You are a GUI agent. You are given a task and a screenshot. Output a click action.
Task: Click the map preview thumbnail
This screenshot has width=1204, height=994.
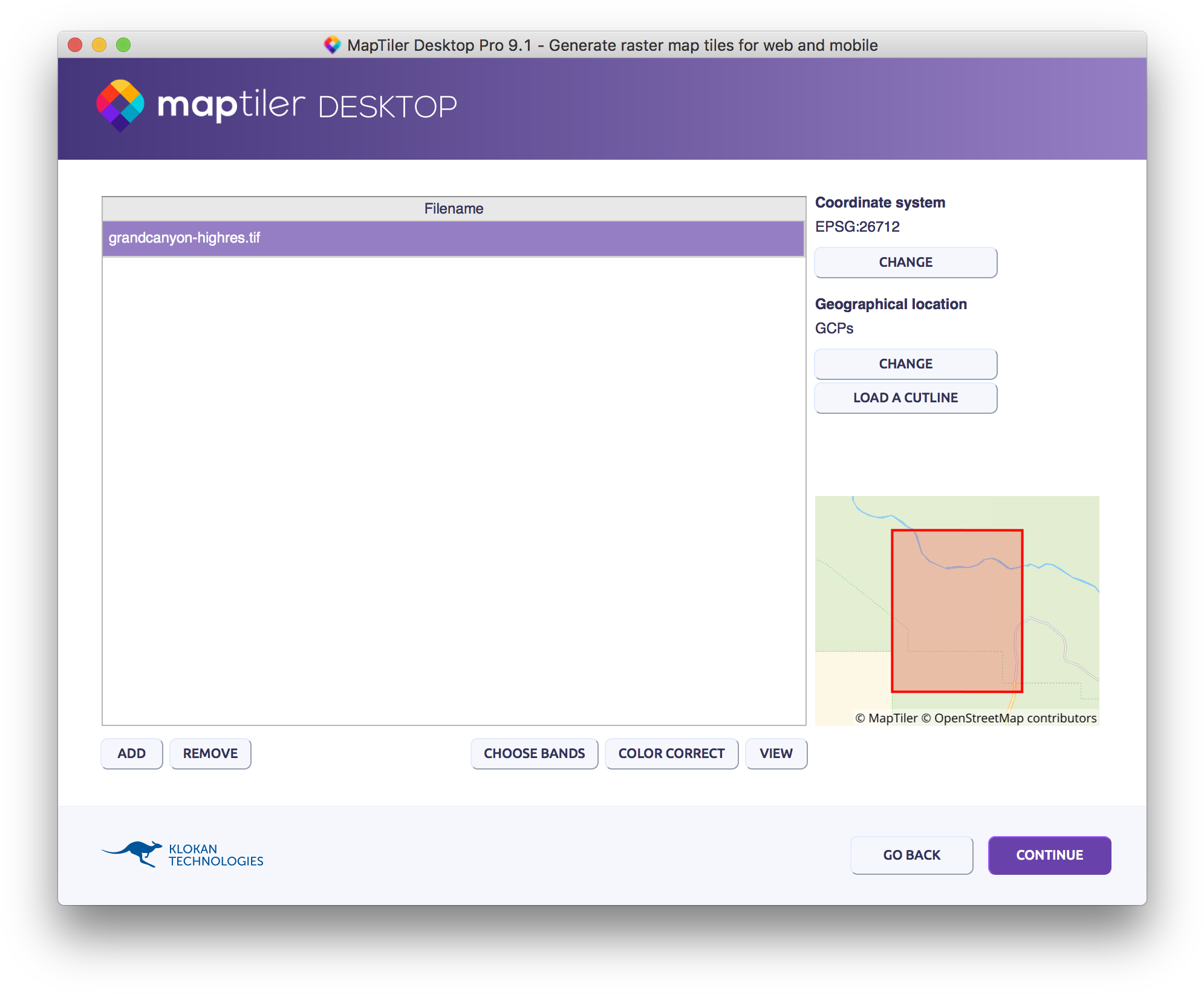click(957, 610)
